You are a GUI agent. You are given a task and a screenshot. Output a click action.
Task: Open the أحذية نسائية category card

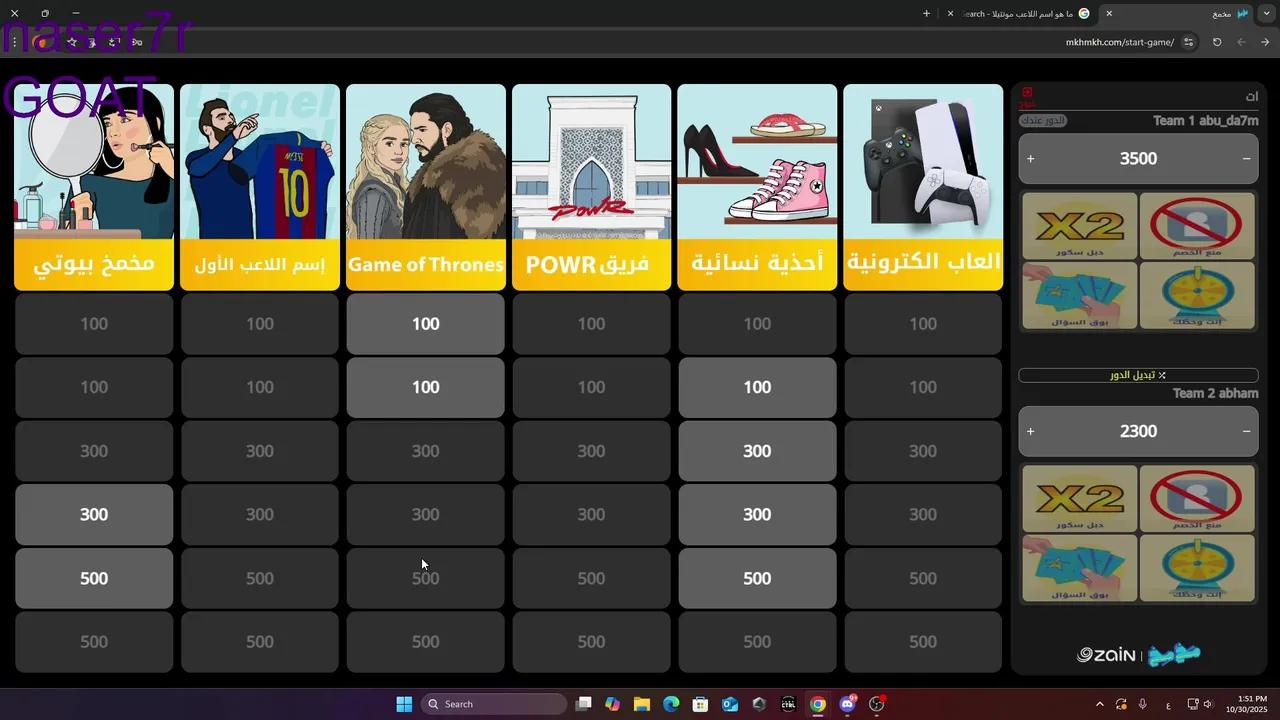(x=757, y=187)
